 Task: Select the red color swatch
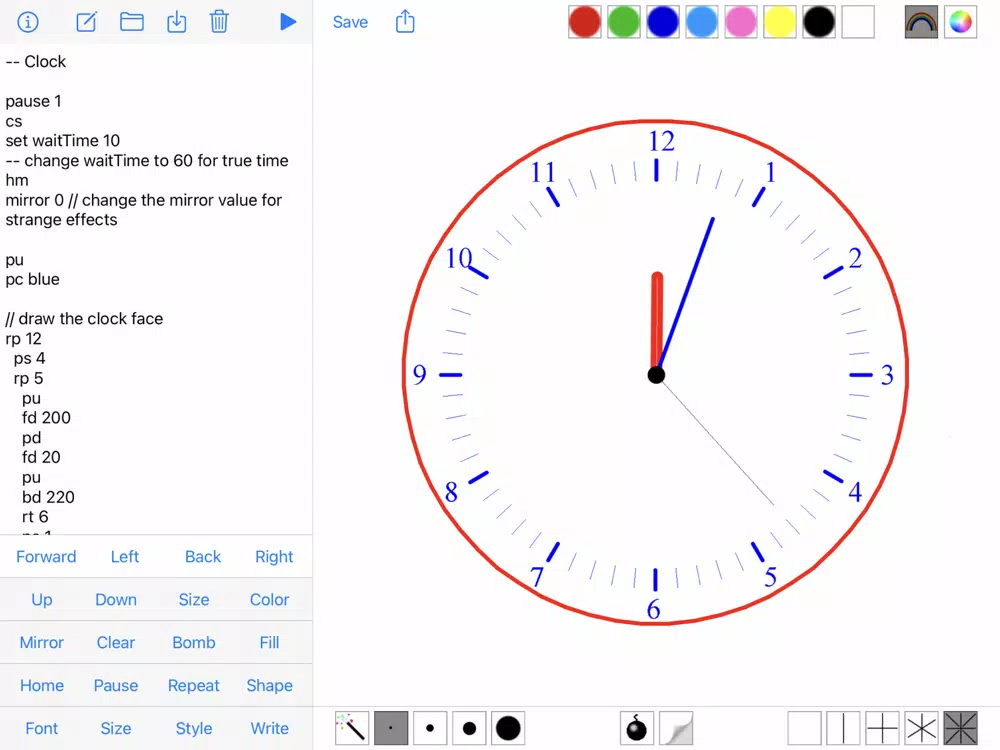click(x=585, y=22)
